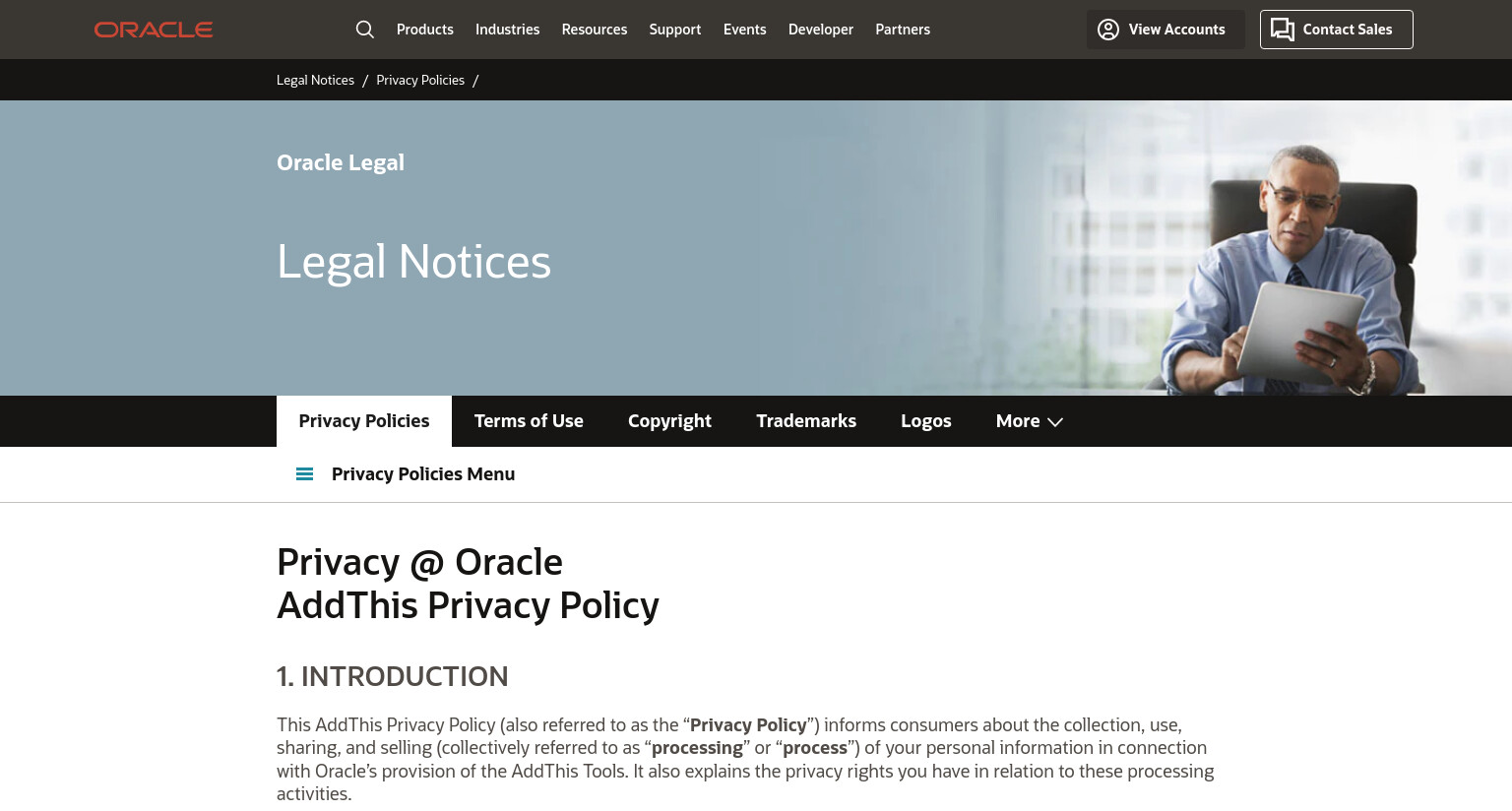Open the Support menu
This screenshot has height=811, width=1512.
[675, 30]
